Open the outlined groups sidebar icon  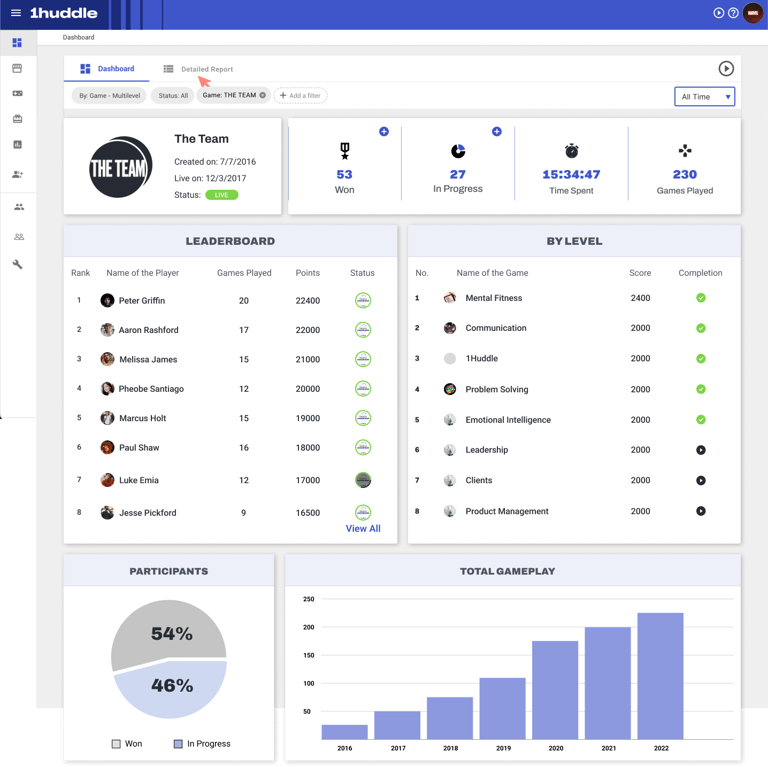19,237
